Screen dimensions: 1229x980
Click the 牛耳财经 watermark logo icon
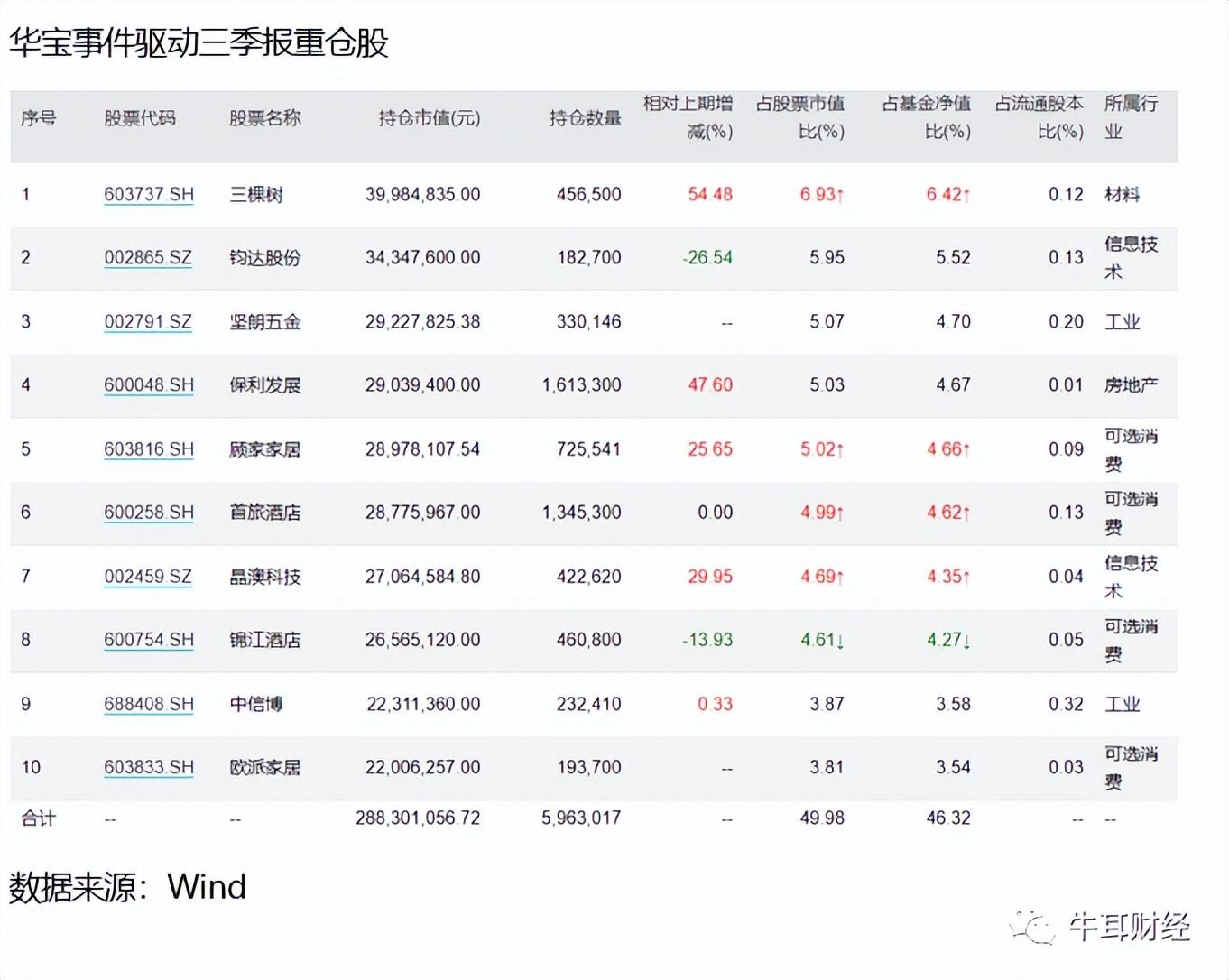point(1033,927)
